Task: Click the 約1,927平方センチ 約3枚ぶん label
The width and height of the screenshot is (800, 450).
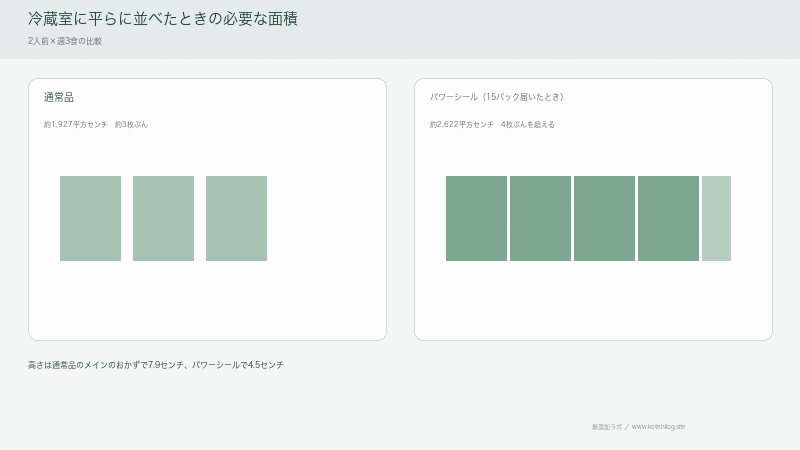Action: 96,124
